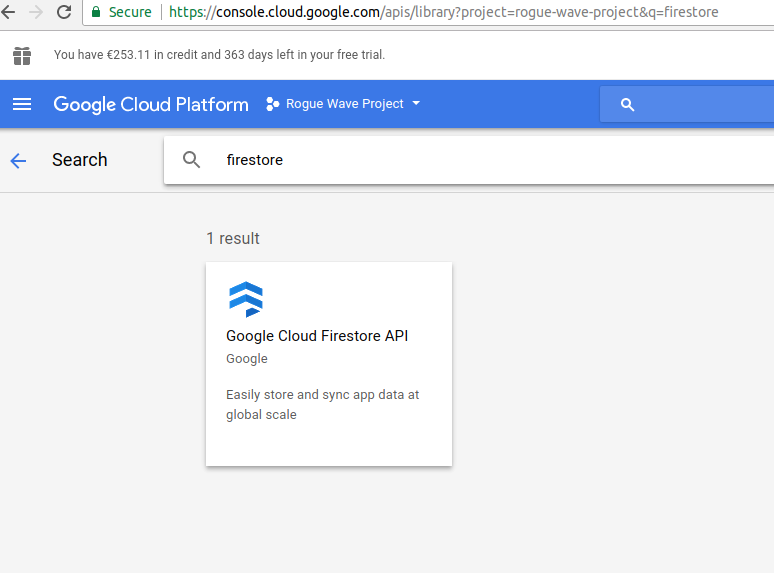
Task: Click the magnifier in the blue header
Action: point(628,104)
